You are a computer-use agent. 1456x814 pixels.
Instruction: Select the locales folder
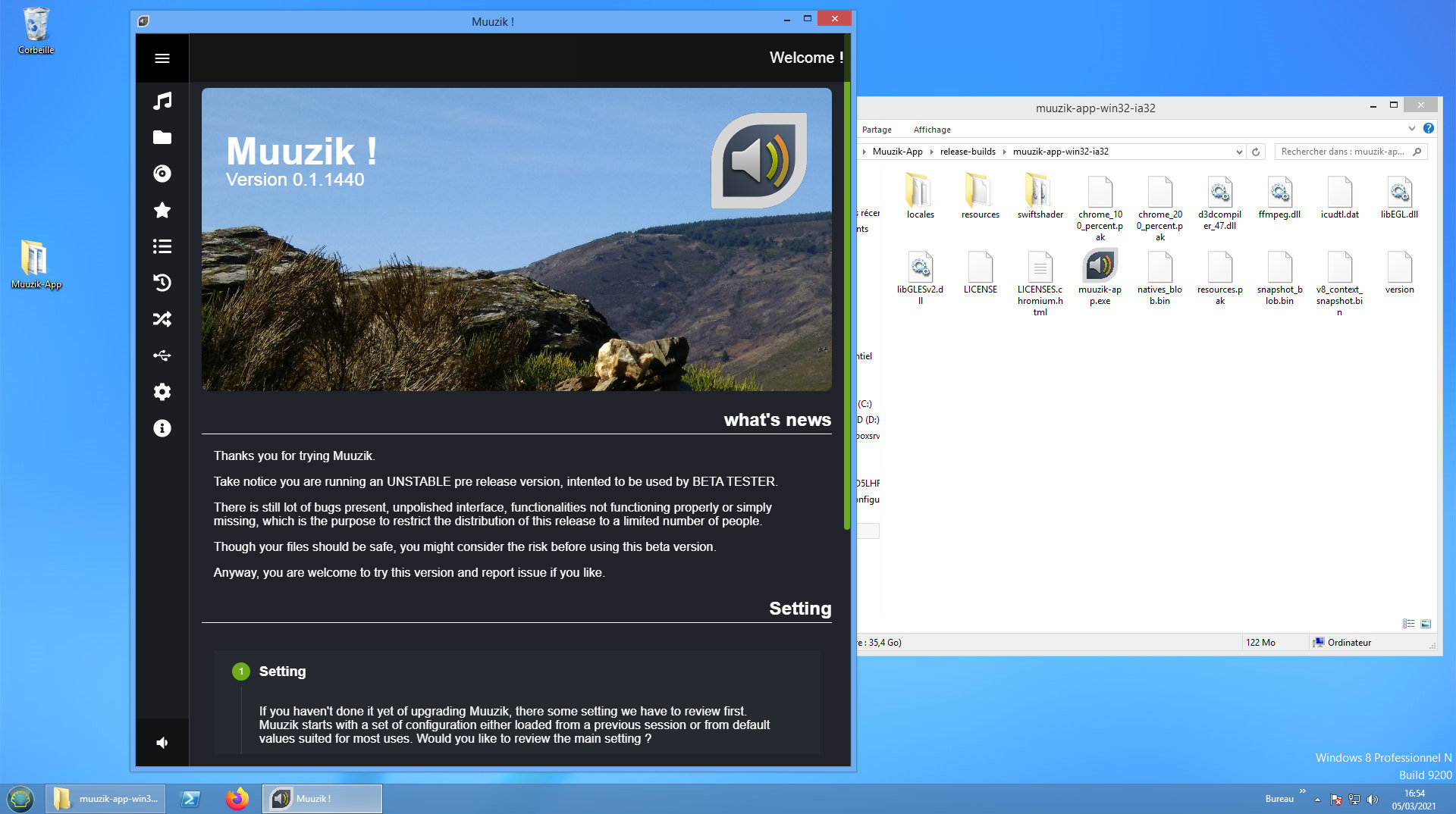click(x=920, y=196)
